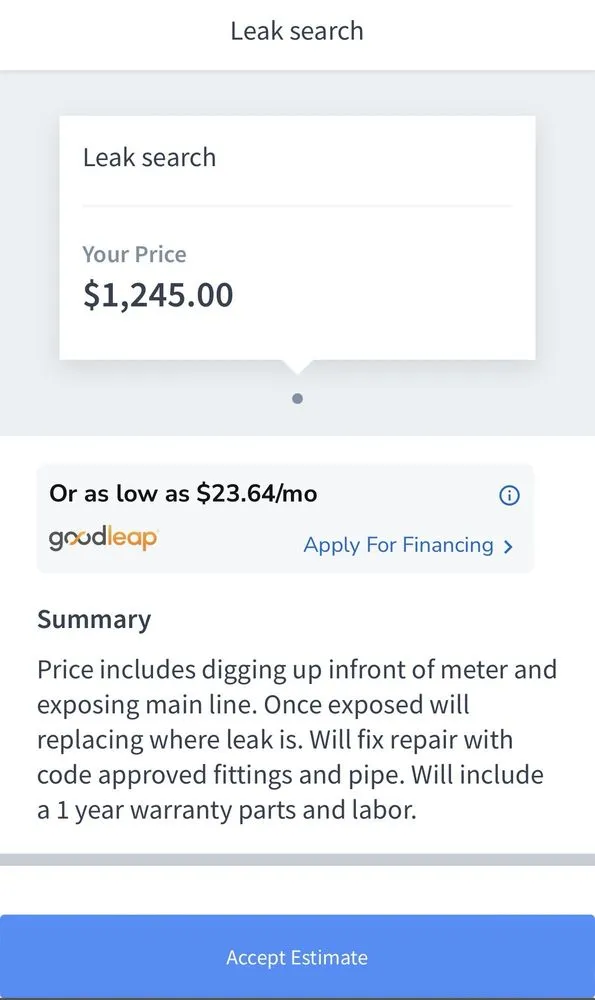
Task: Expand financing details via the info icon
Action: [x=509, y=495]
